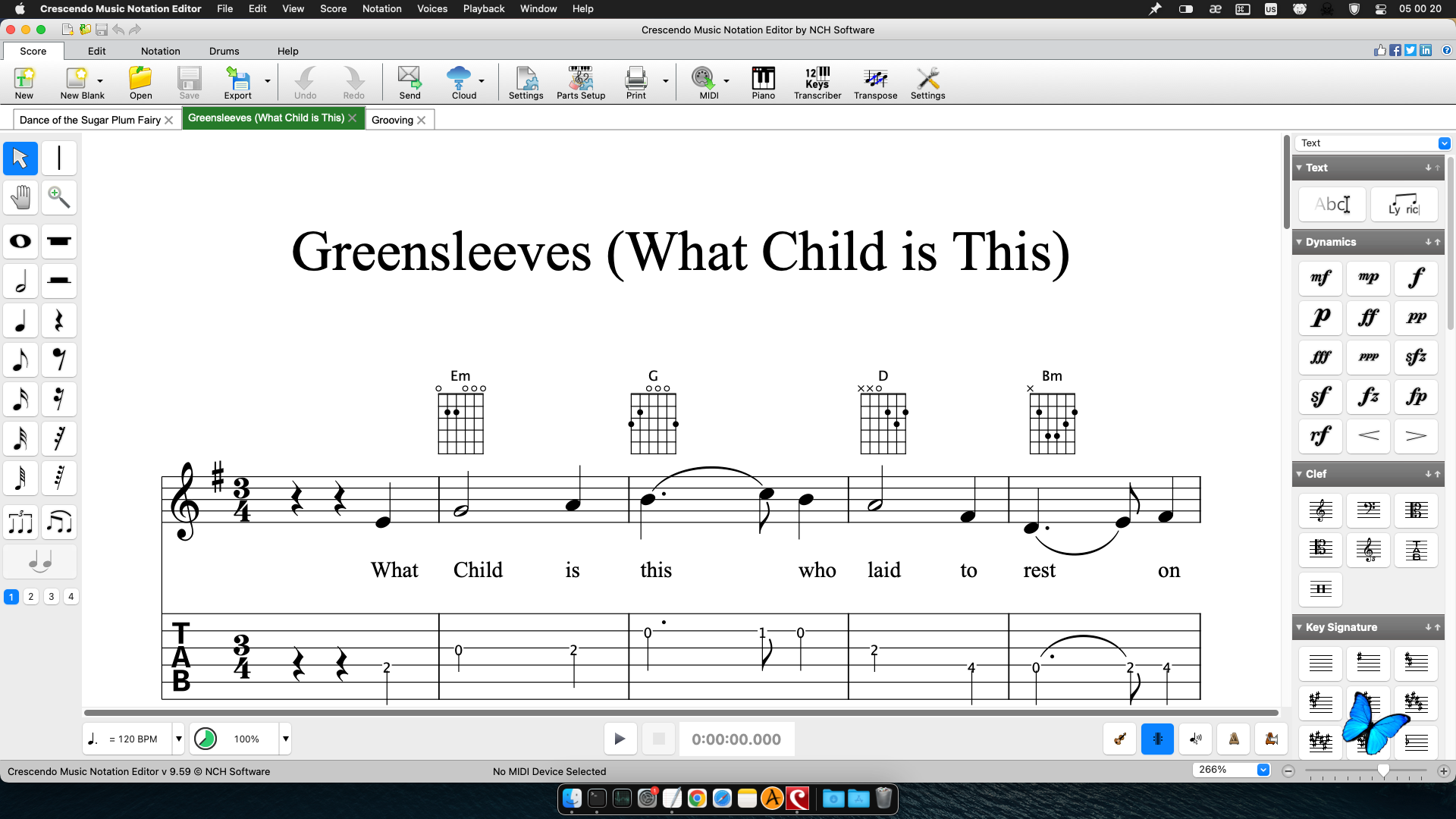The image size is (1456, 819).
Task: Open the playback speed dropdown arrow
Action: [x=286, y=739]
